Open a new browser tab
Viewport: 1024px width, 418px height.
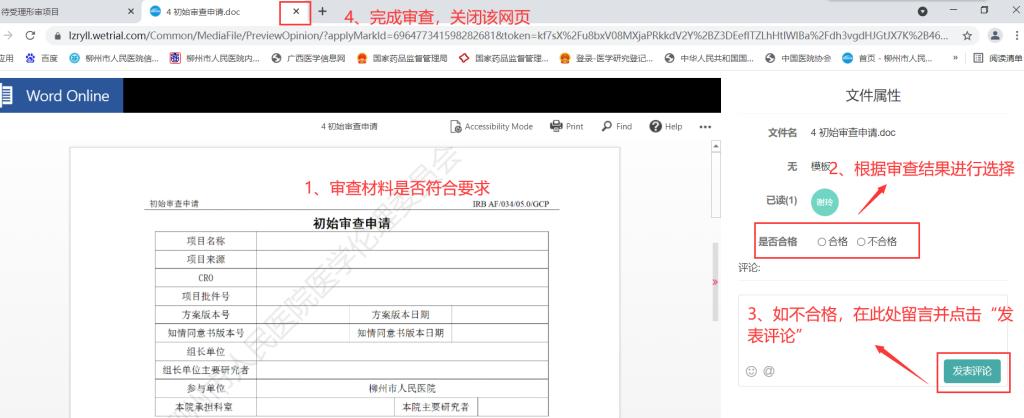[x=322, y=11]
